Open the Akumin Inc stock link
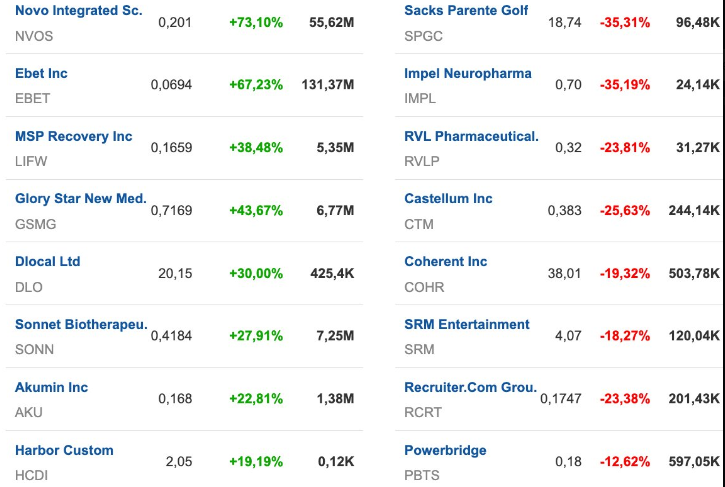This screenshot has width=725, height=487. click(51, 388)
